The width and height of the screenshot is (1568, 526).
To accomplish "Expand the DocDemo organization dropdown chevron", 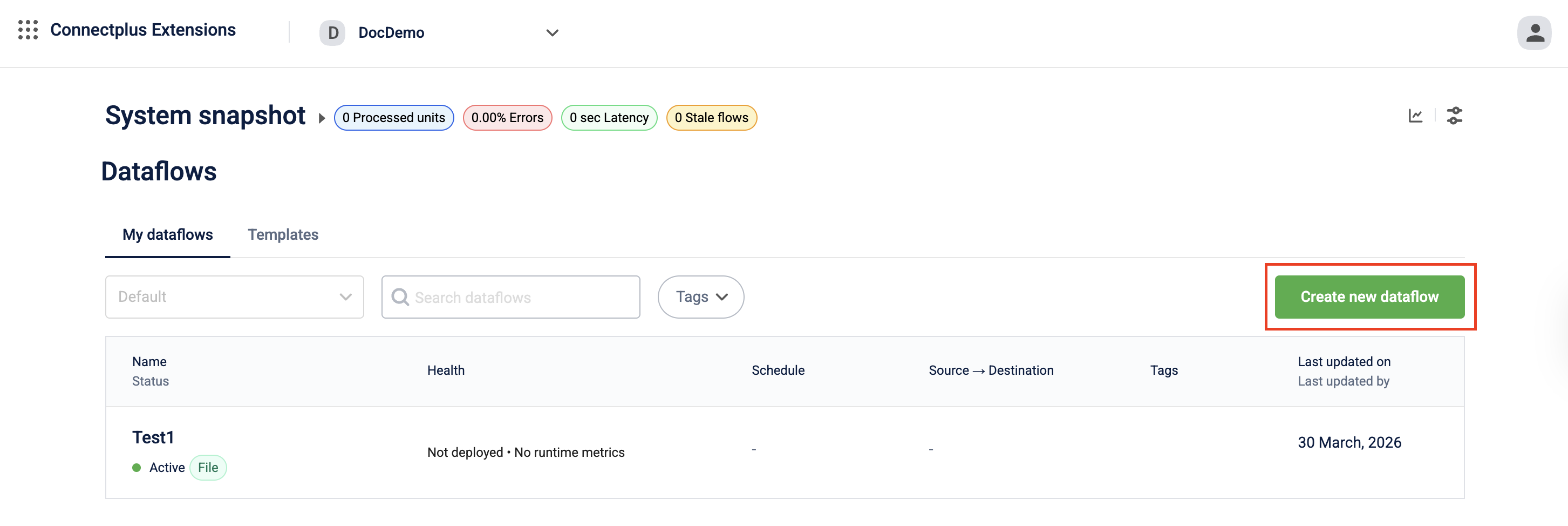I will pos(552,33).
